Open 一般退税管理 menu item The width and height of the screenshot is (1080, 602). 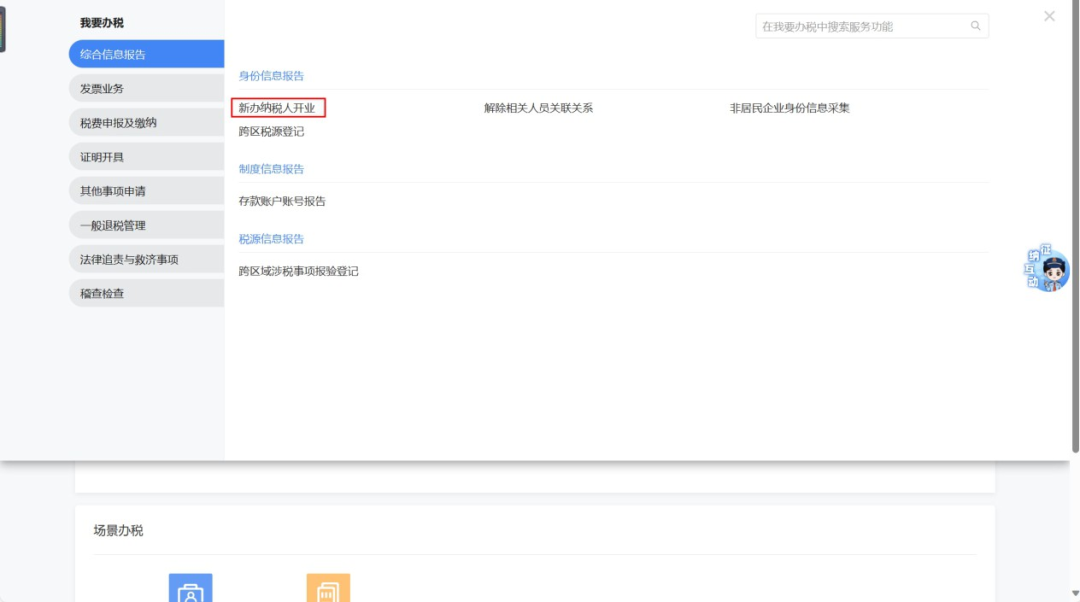[x=146, y=225]
